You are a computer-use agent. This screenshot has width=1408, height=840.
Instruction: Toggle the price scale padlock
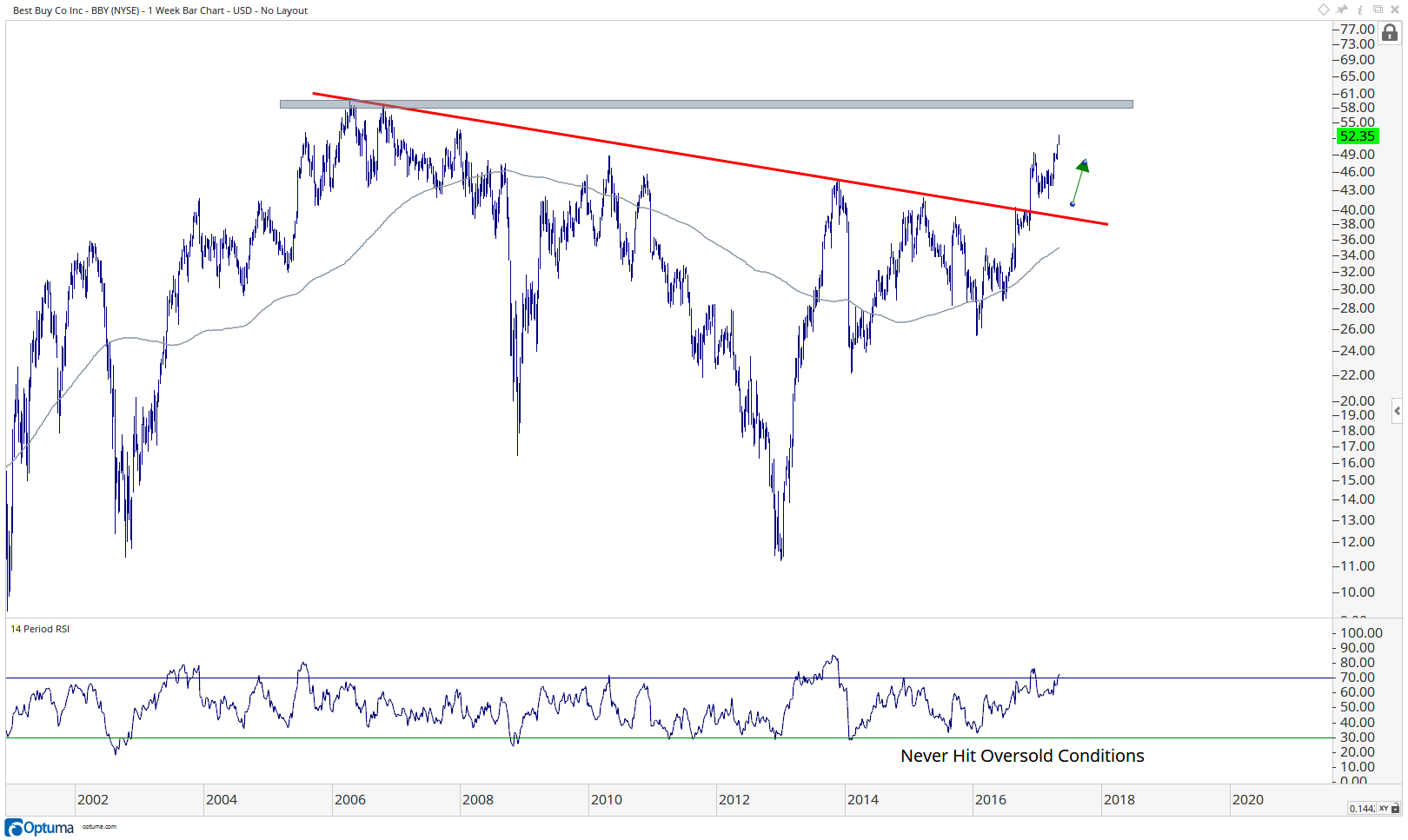[1390, 33]
